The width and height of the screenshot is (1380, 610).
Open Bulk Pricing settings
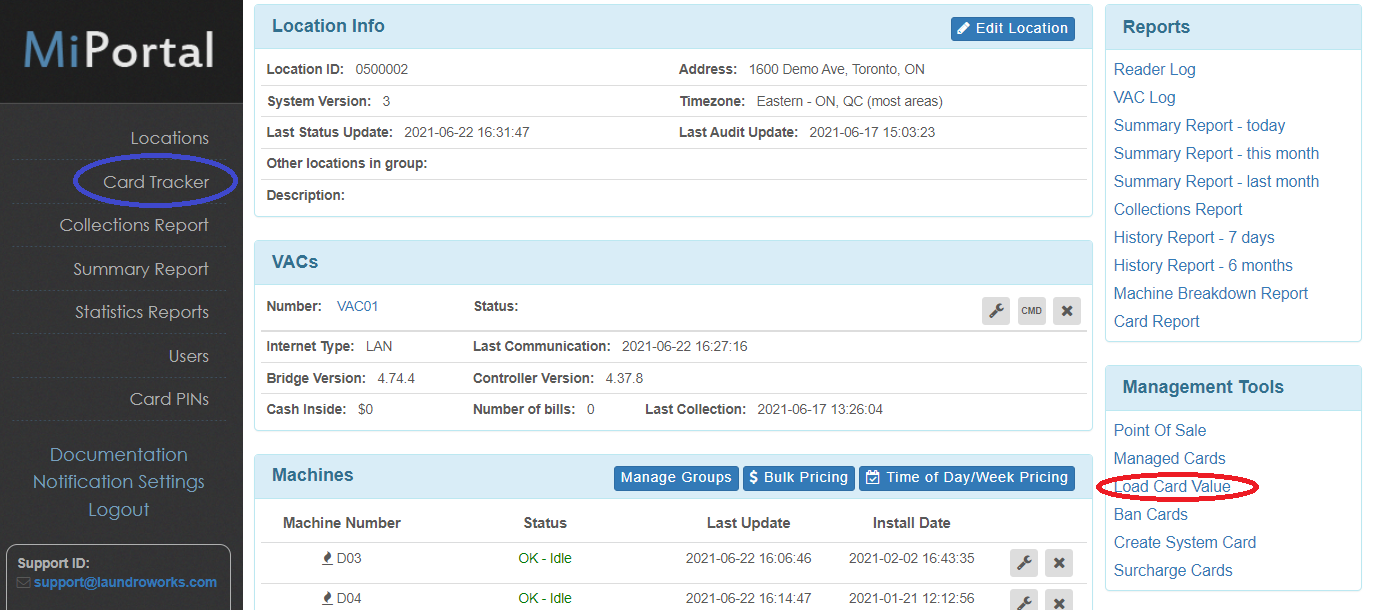click(798, 478)
